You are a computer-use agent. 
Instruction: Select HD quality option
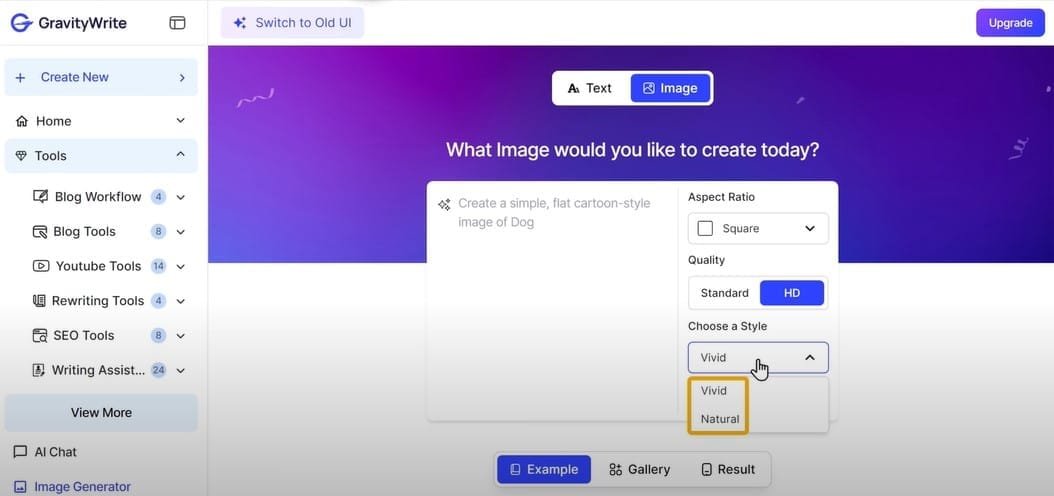792,293
